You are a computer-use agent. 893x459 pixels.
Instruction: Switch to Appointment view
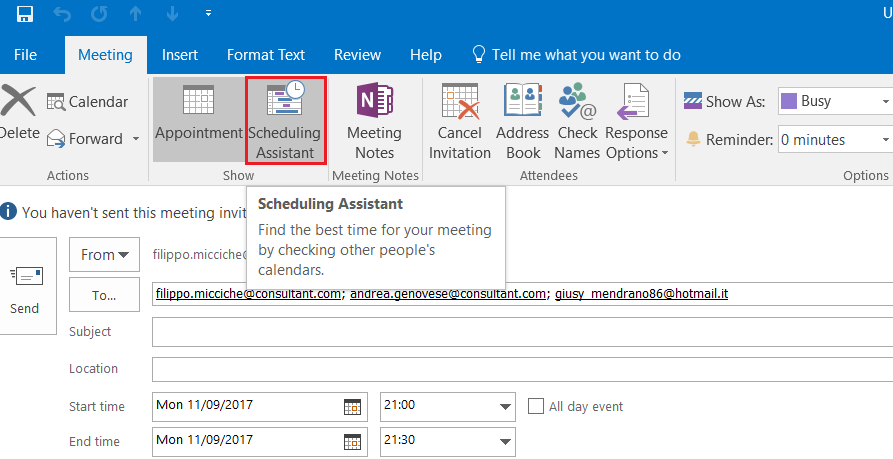click(199, 120)
